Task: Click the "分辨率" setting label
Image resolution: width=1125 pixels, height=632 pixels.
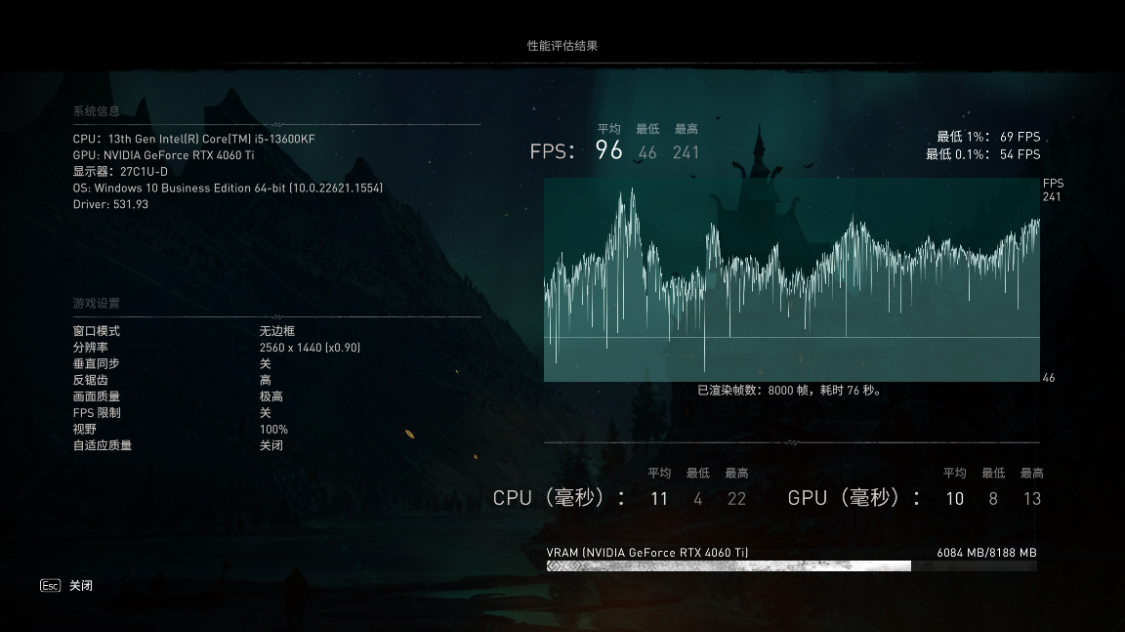Action: pos(90,347)
